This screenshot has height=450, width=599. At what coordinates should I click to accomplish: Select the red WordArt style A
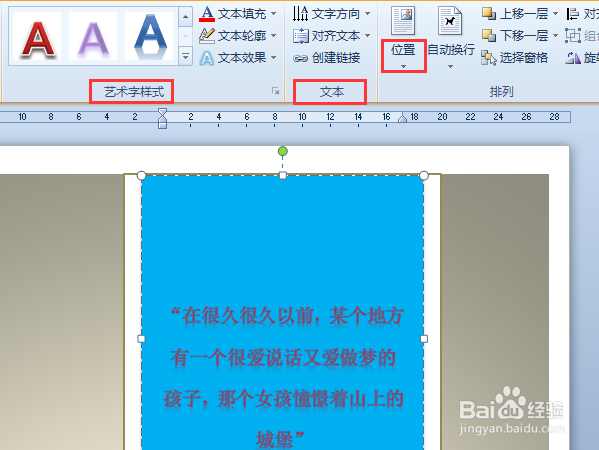pos(37,36)
